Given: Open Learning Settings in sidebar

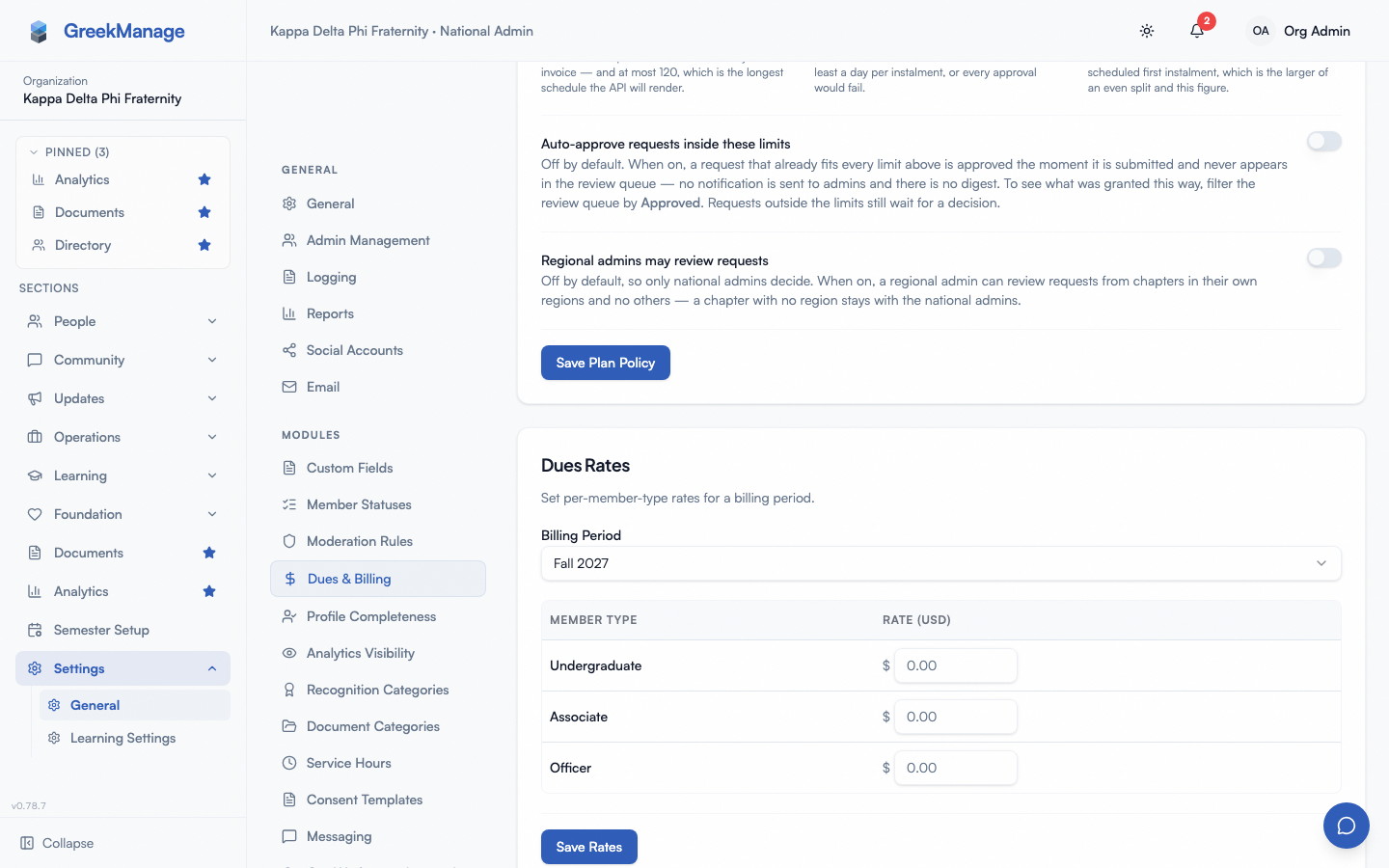Looking at the screenshot, I should tap(135, 738).
